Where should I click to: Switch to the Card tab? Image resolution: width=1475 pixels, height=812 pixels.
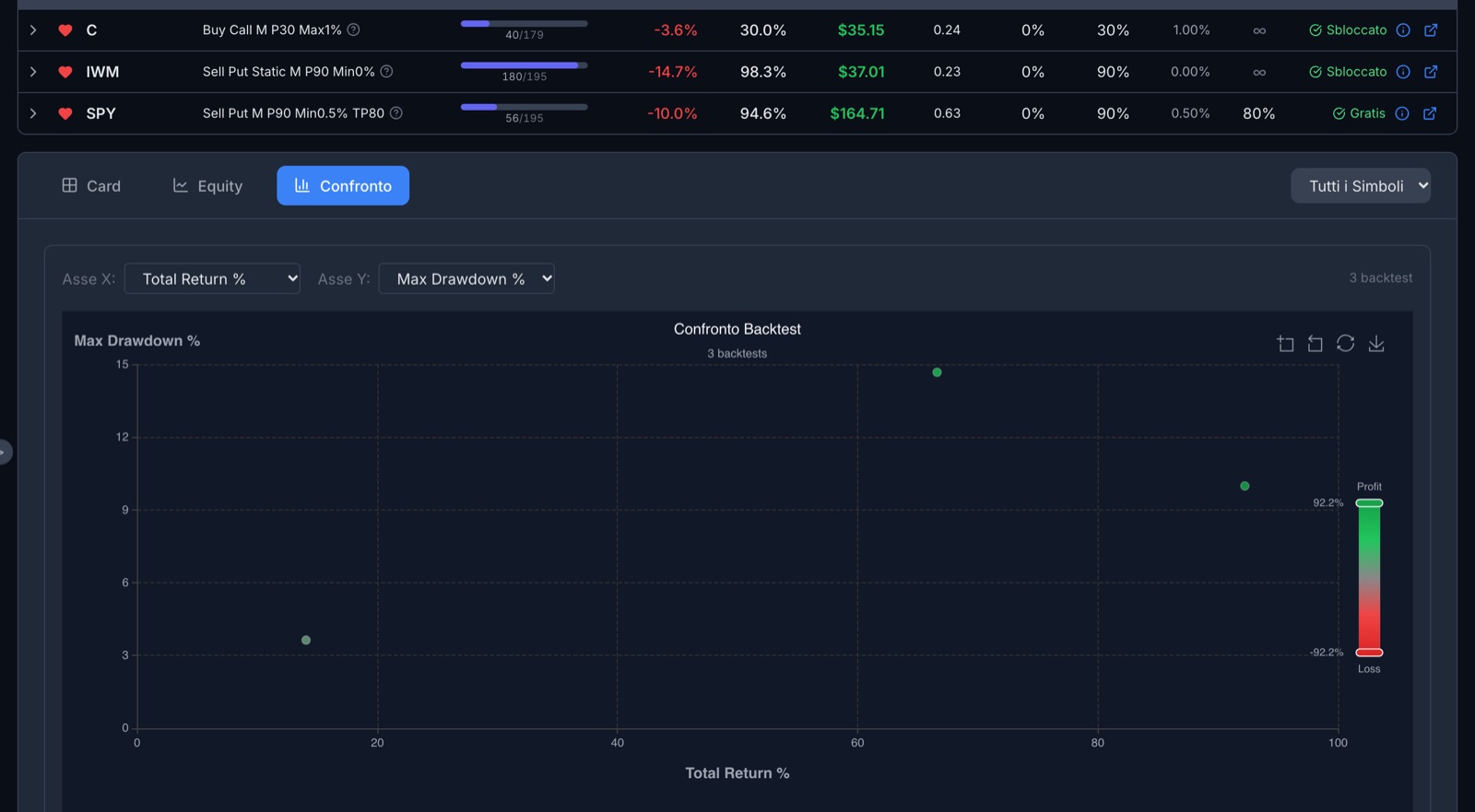[91, 186]
